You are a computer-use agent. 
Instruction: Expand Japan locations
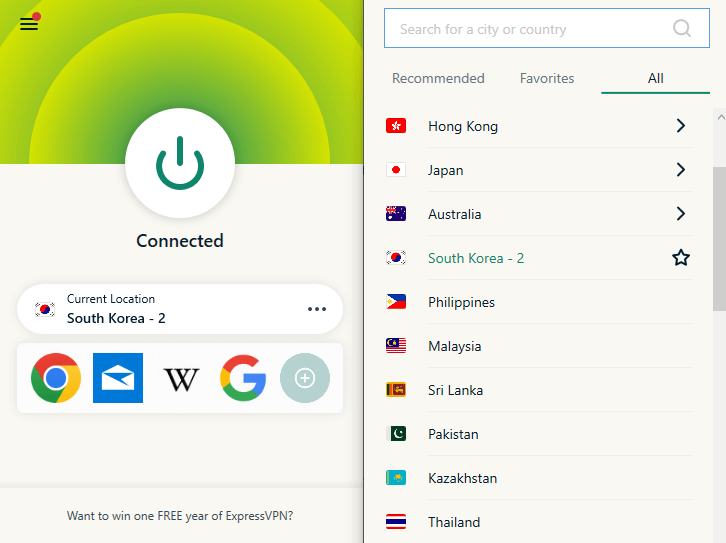pyautogui.click(x=680, y=169)
